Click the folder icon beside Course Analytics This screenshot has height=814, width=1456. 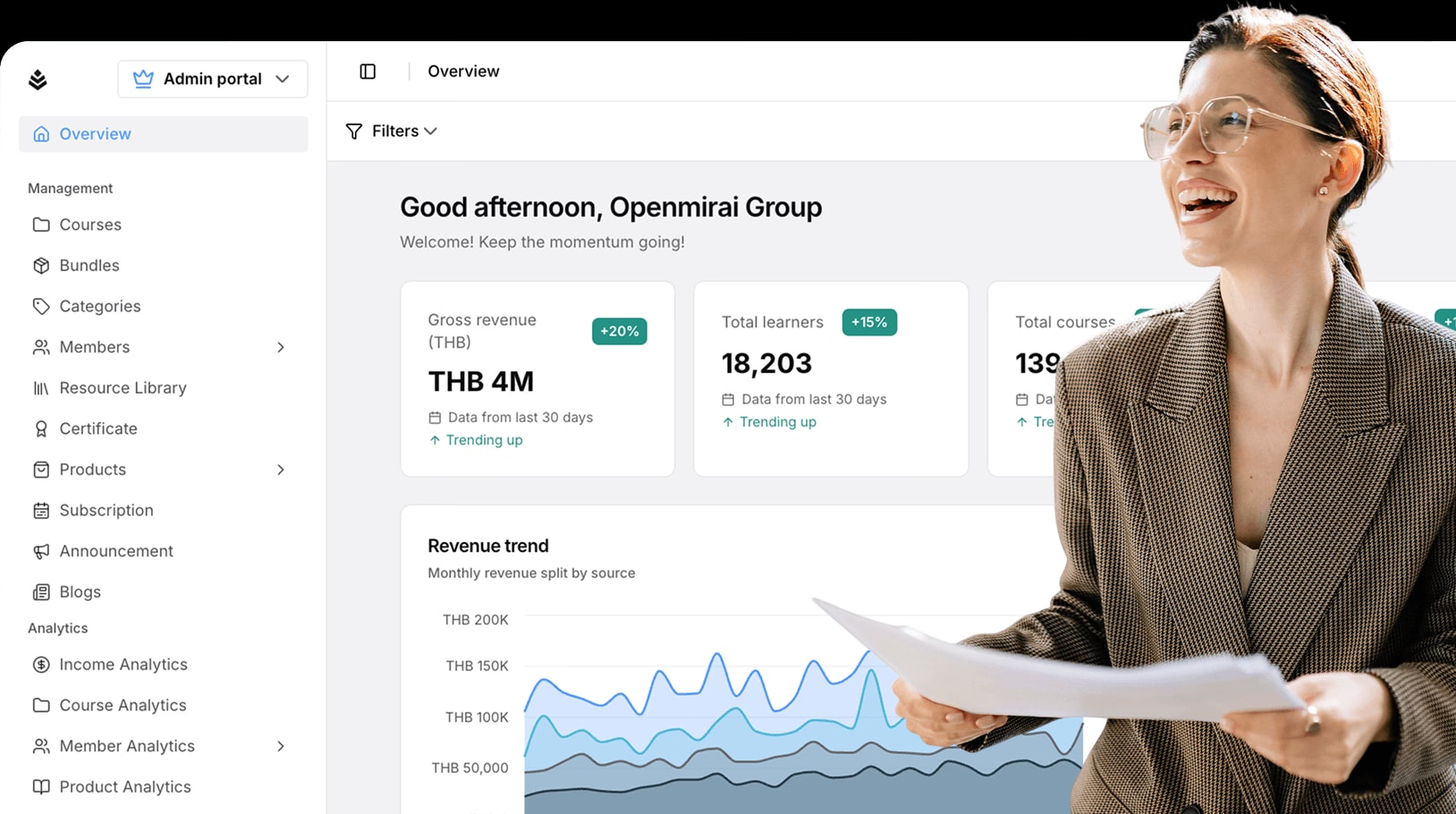click(x=41, y=706)
